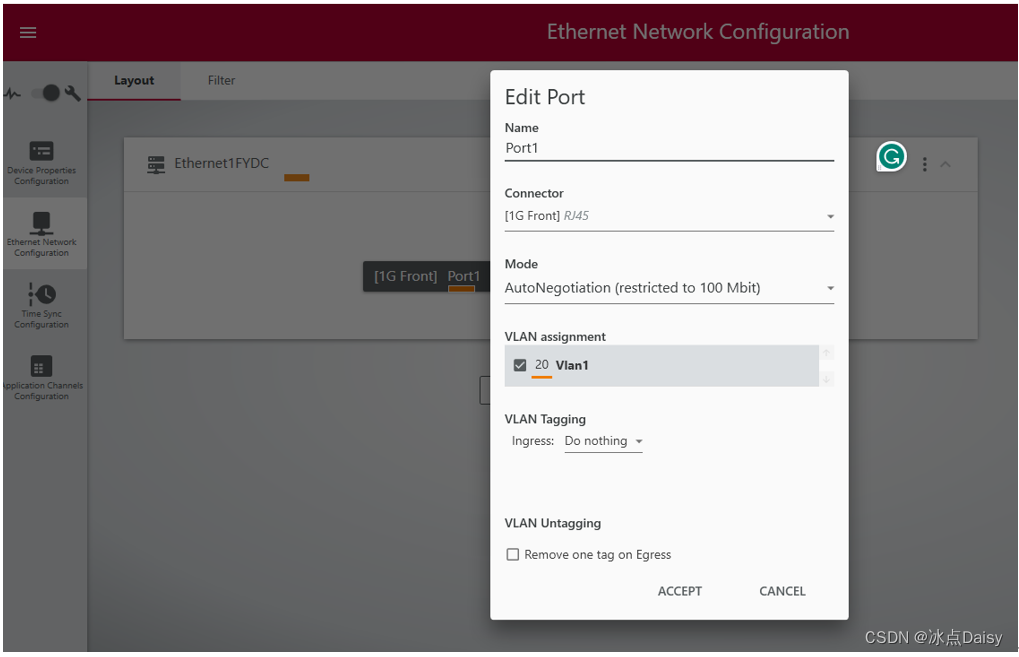Open the hamburger menu
This screenshot has height=657, width=1019.
[x=27, y=31]
